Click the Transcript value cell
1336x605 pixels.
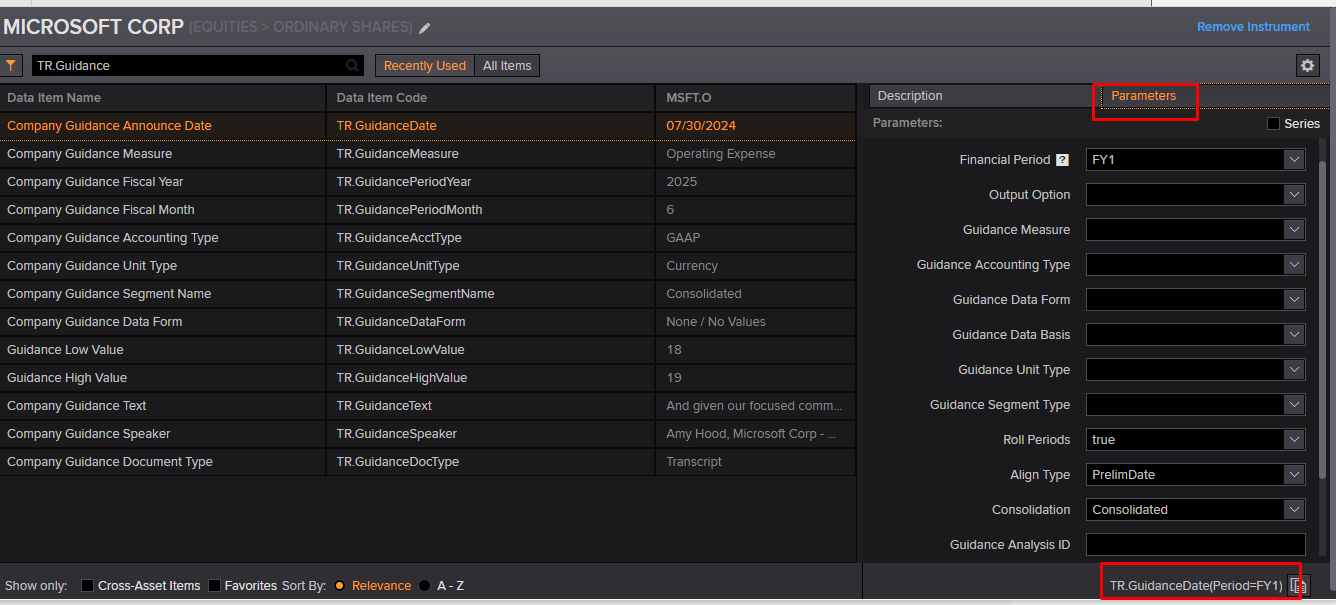click(756, 462)
